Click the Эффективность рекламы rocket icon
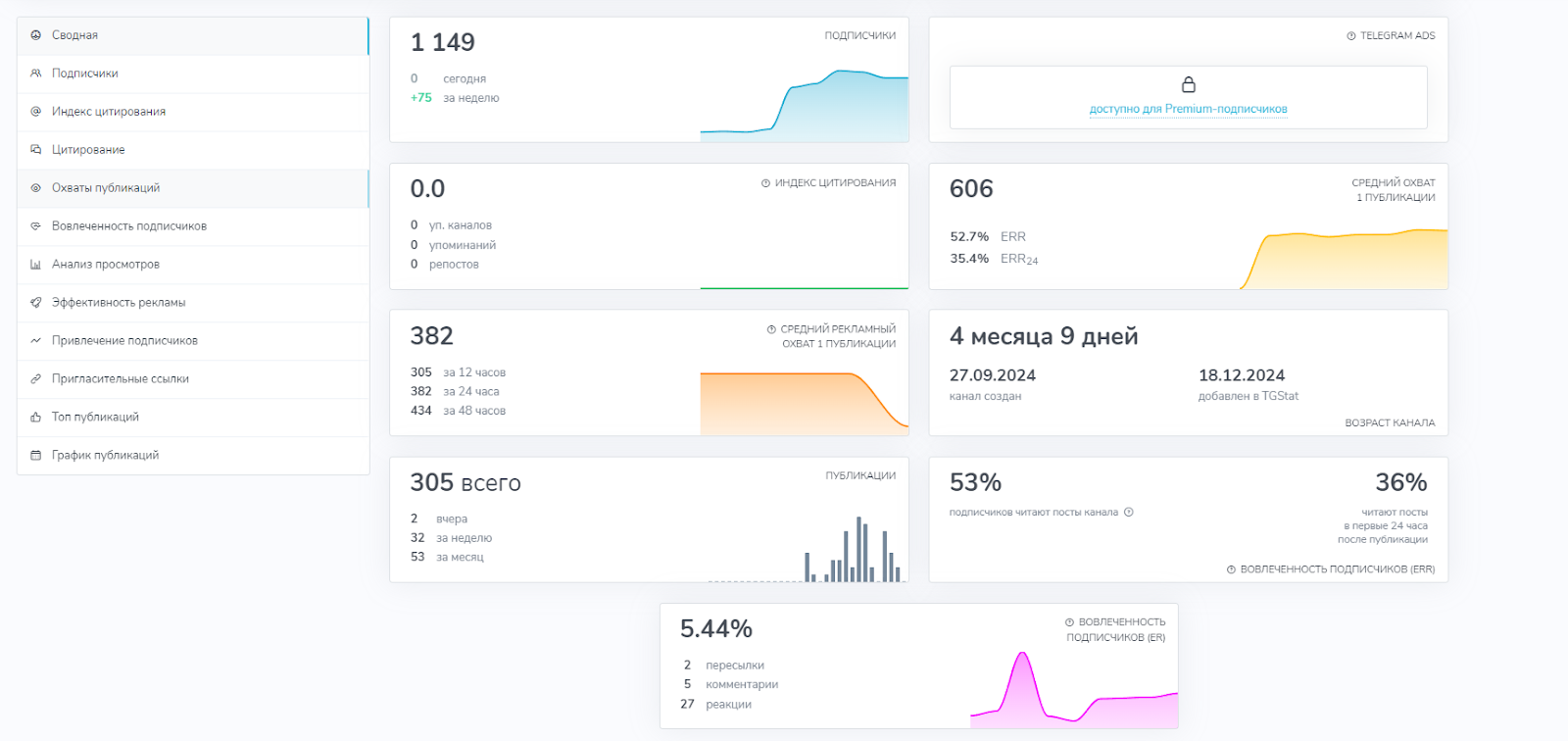The image size is (1568, 741). point(36,303)
